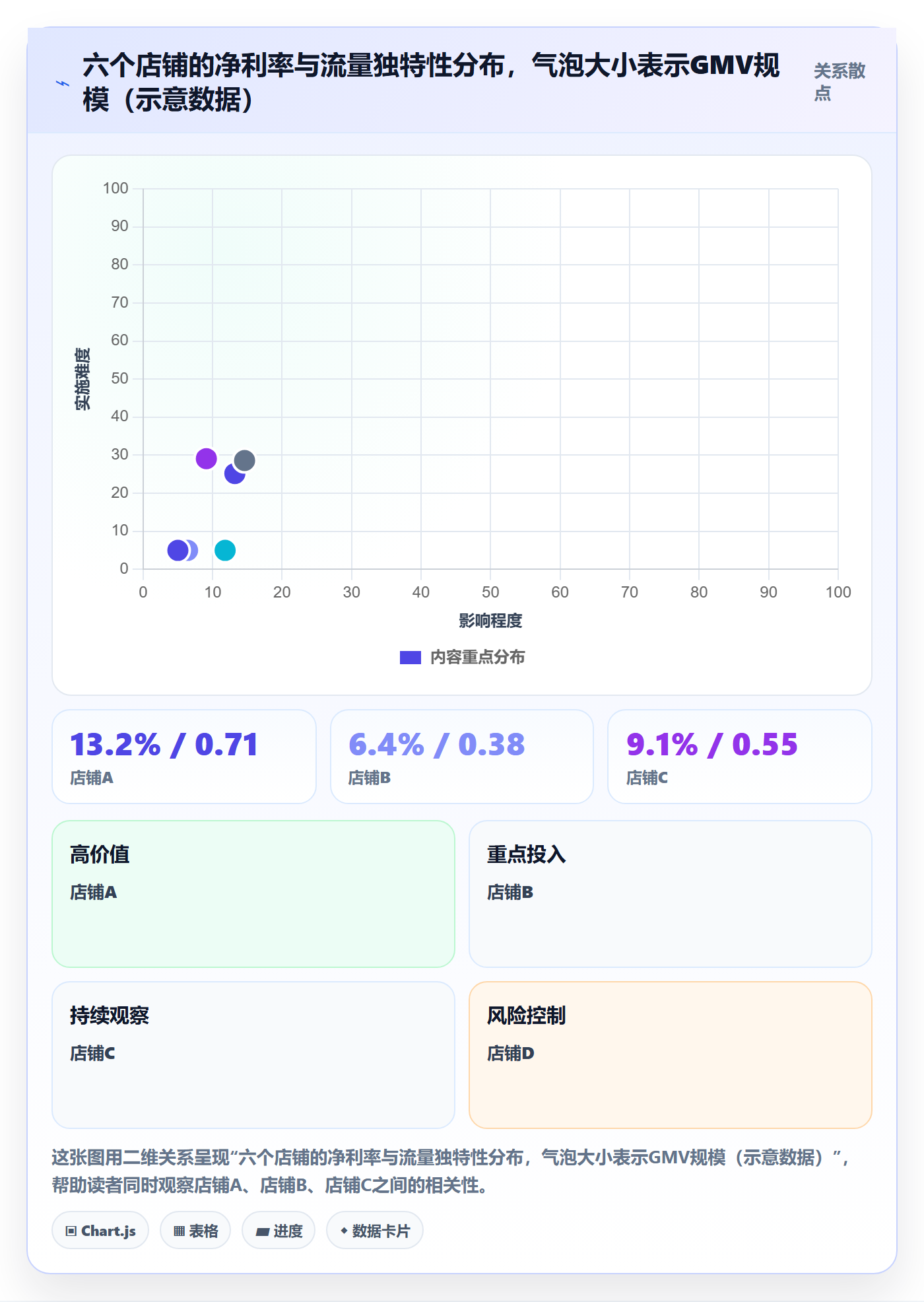Select the 9.1% / 0.55 店铺C card
Image resolution: width=924 pixels, height=1302 pixels.
[x=740, y=757]
